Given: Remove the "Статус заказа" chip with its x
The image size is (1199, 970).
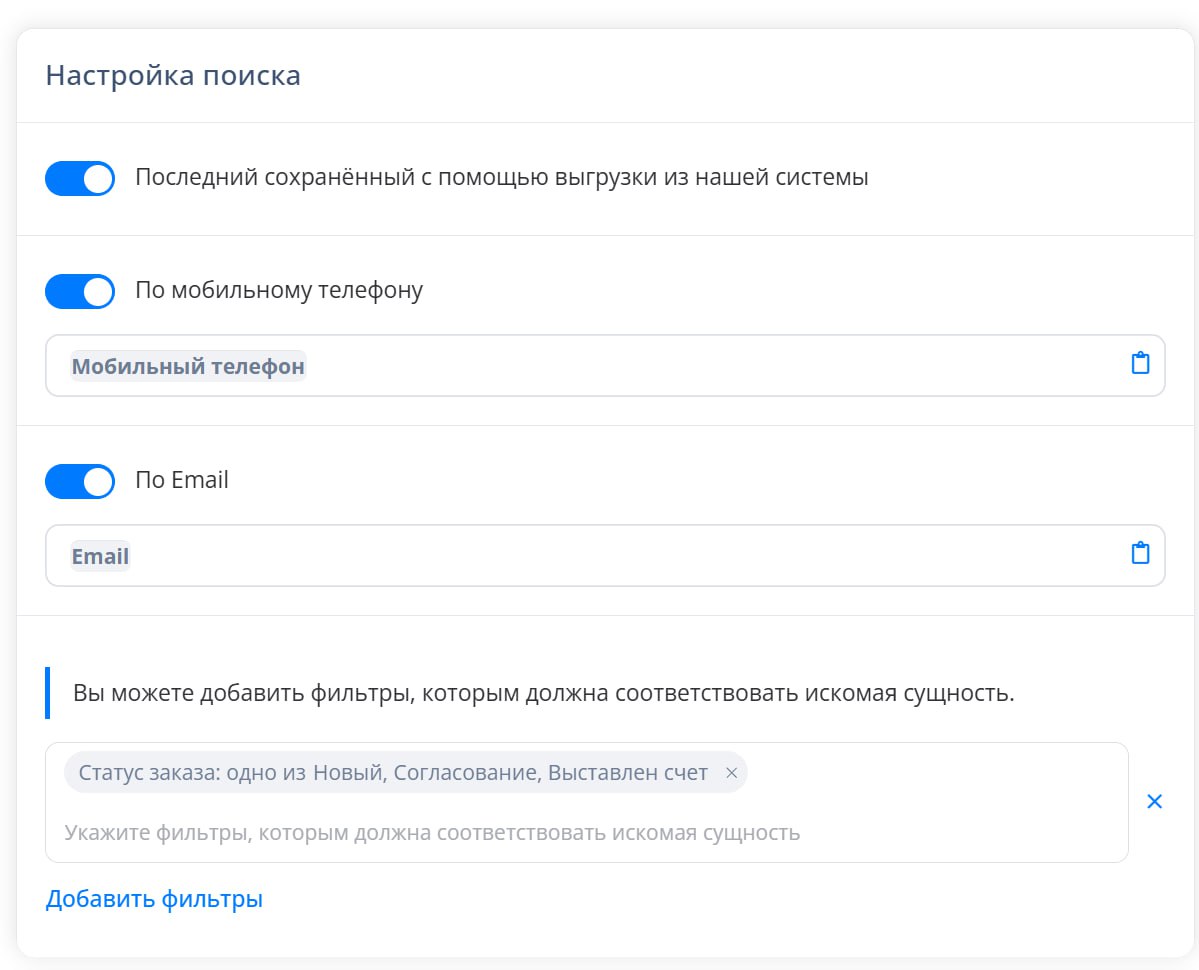Looking at the screenshot, I should [x=731, y=773].
